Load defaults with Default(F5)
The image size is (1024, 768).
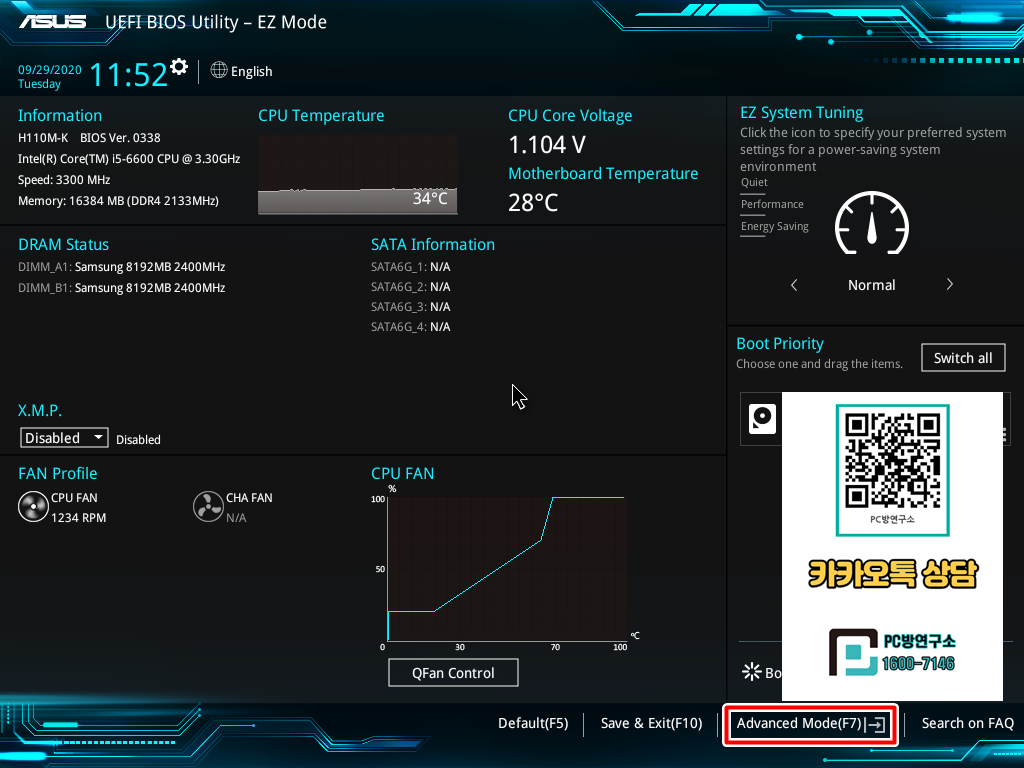tap(533, 723)
